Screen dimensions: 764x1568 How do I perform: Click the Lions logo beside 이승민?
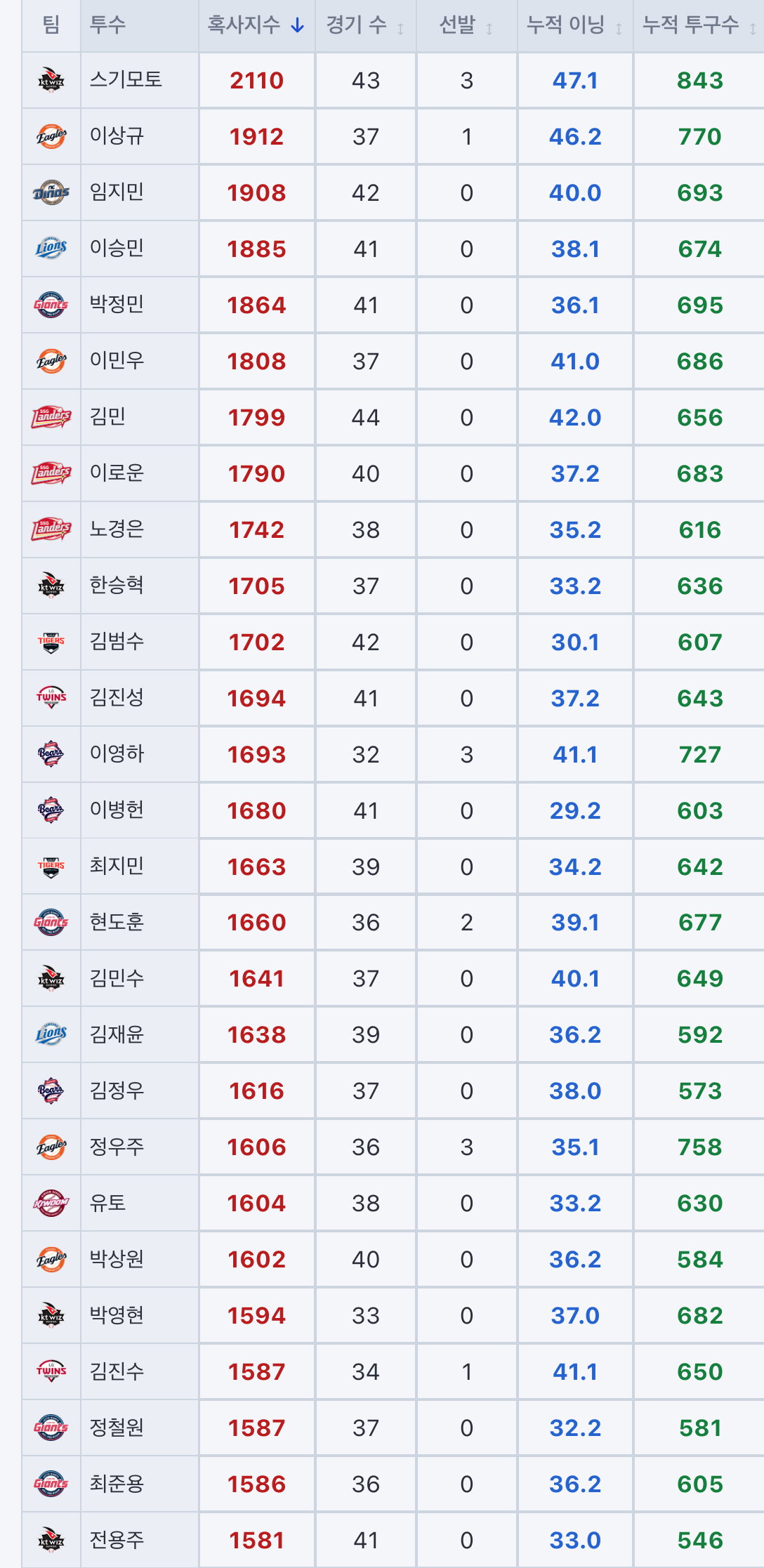coord(51,249)
